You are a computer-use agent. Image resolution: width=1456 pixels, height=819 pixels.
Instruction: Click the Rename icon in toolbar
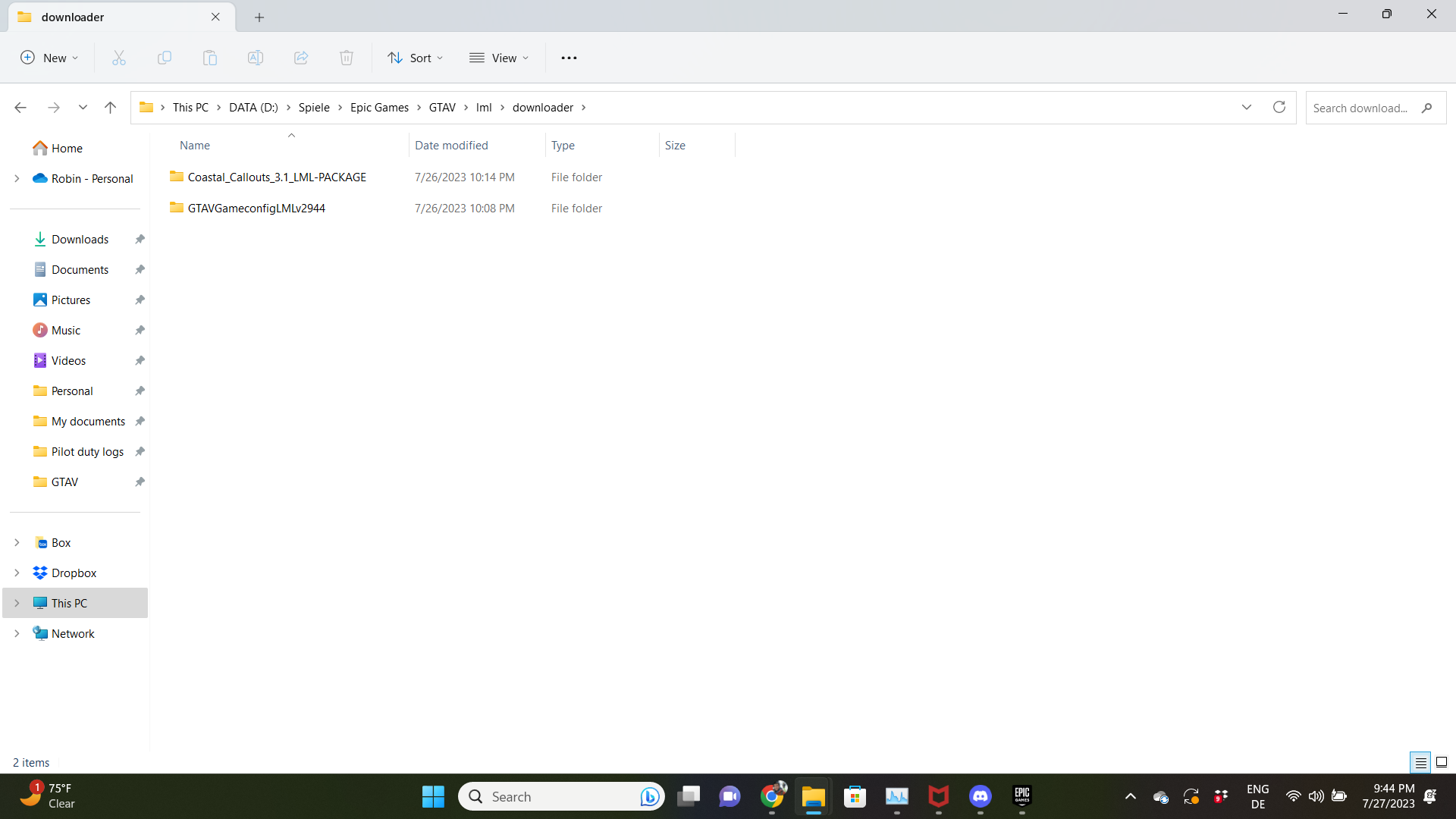256,58
